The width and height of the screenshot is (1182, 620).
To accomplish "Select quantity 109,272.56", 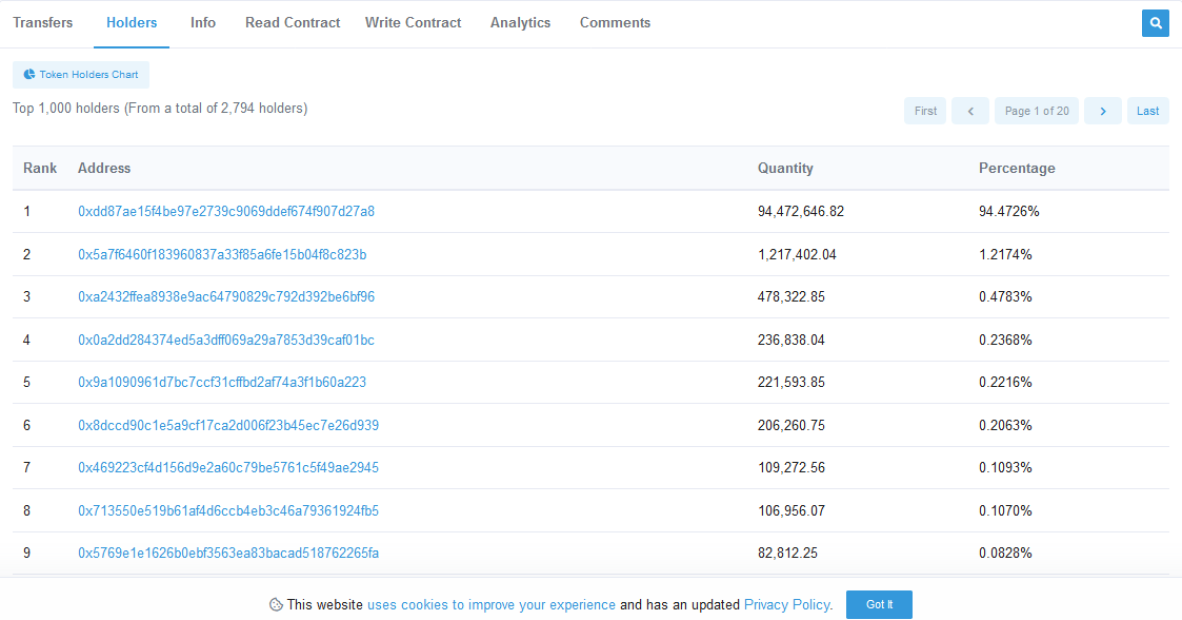I will (791, 468).
